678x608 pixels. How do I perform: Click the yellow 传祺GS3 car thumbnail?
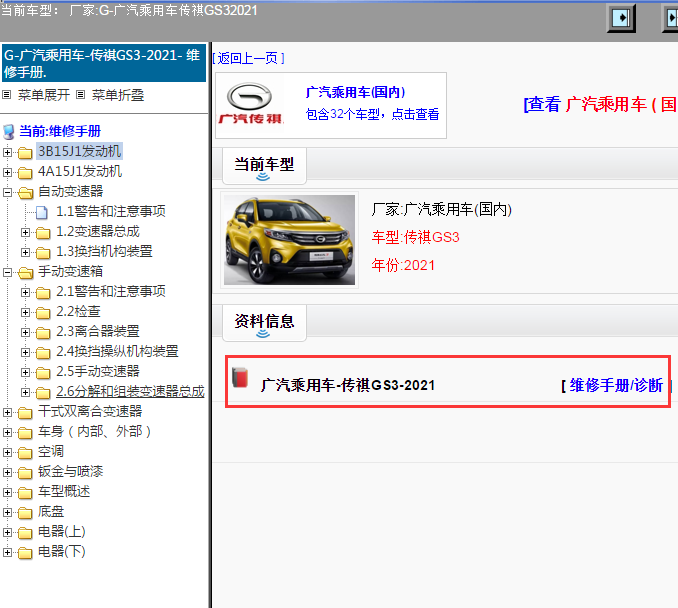[289, 240]
